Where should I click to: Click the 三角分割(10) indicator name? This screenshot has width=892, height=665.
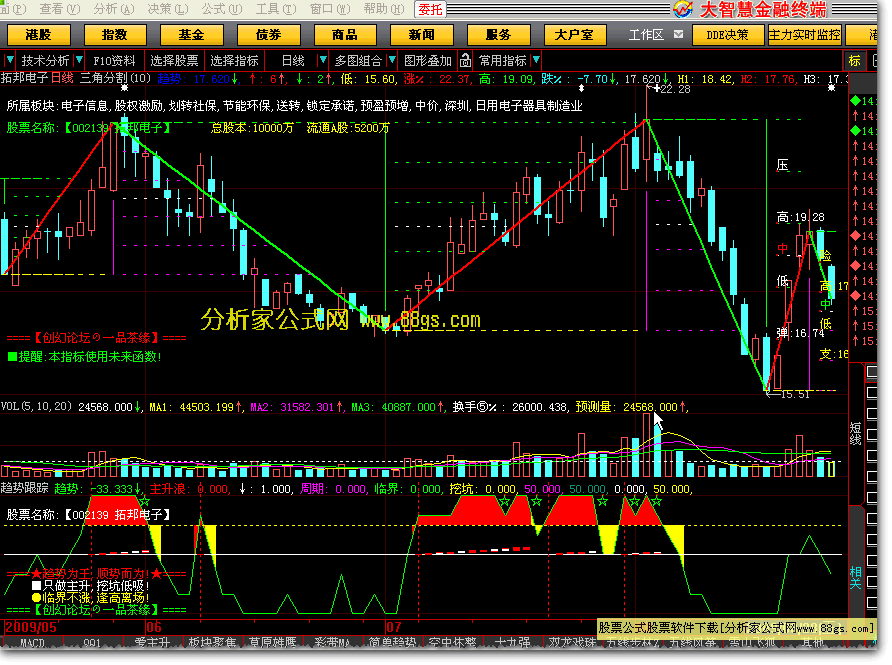(x=115, y=79)
